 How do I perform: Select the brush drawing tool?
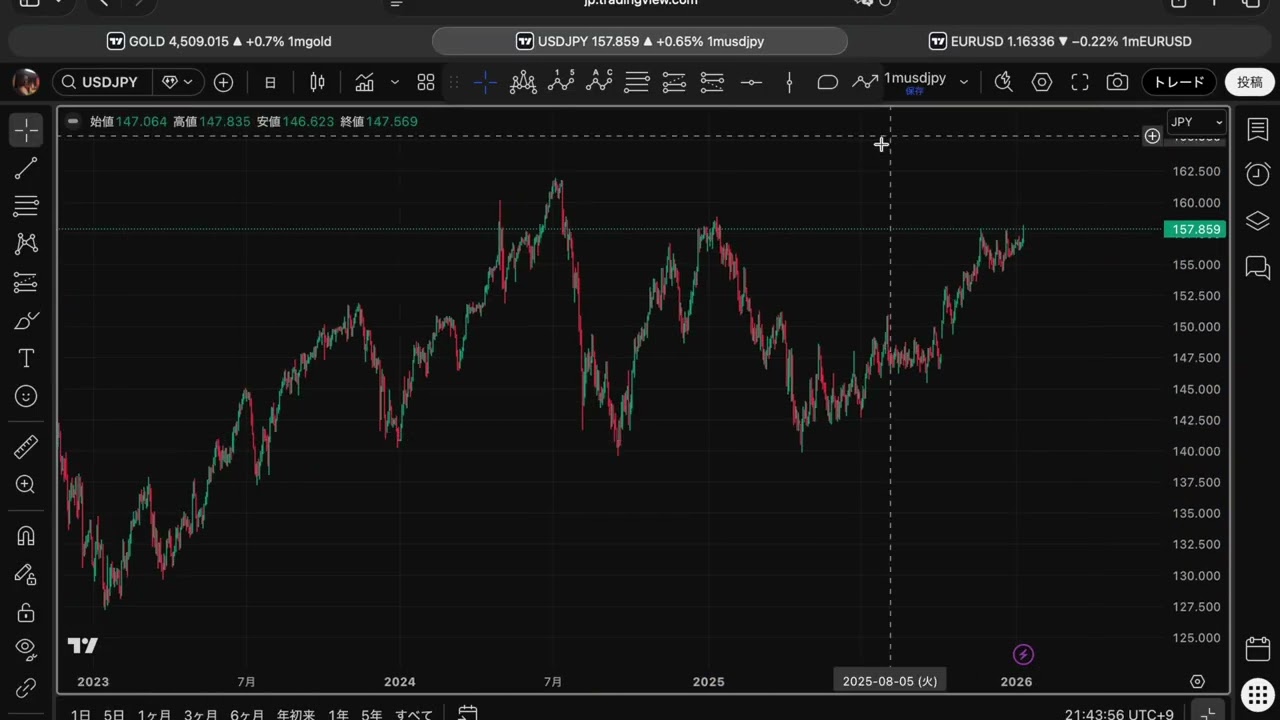coord(26,321)
